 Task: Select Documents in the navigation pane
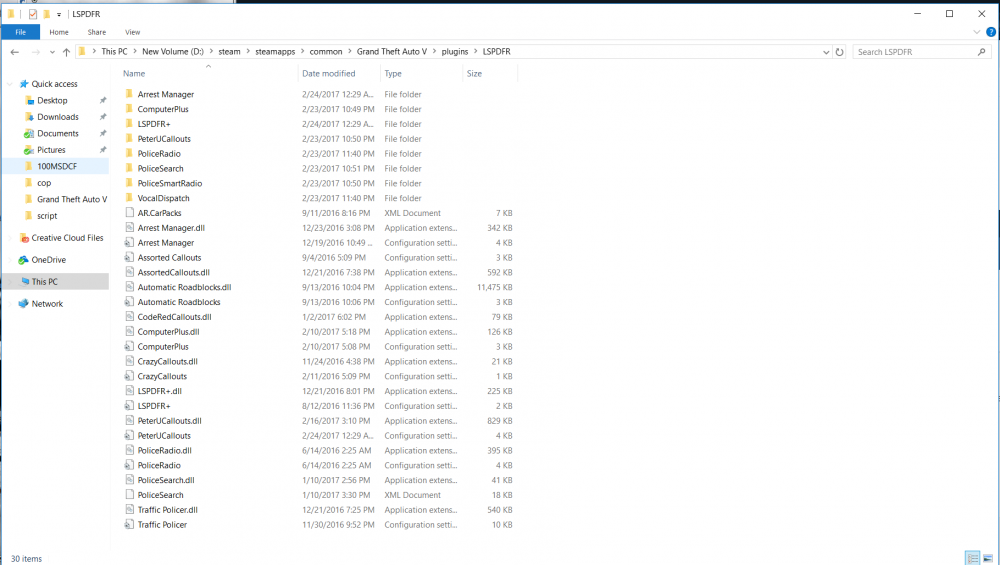[x=57, y=134]
